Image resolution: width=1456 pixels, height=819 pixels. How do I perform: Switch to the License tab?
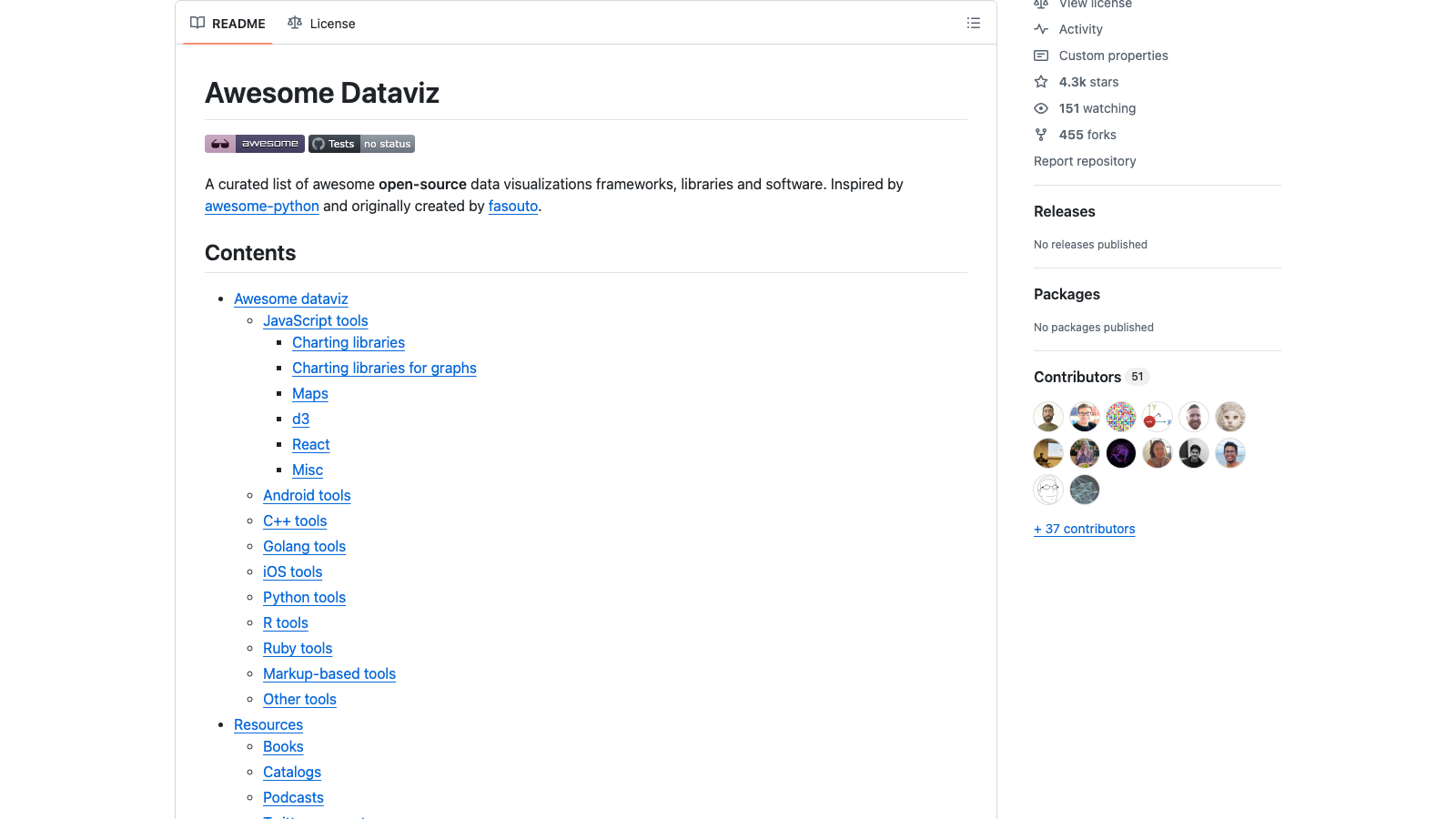coord(332,23)
